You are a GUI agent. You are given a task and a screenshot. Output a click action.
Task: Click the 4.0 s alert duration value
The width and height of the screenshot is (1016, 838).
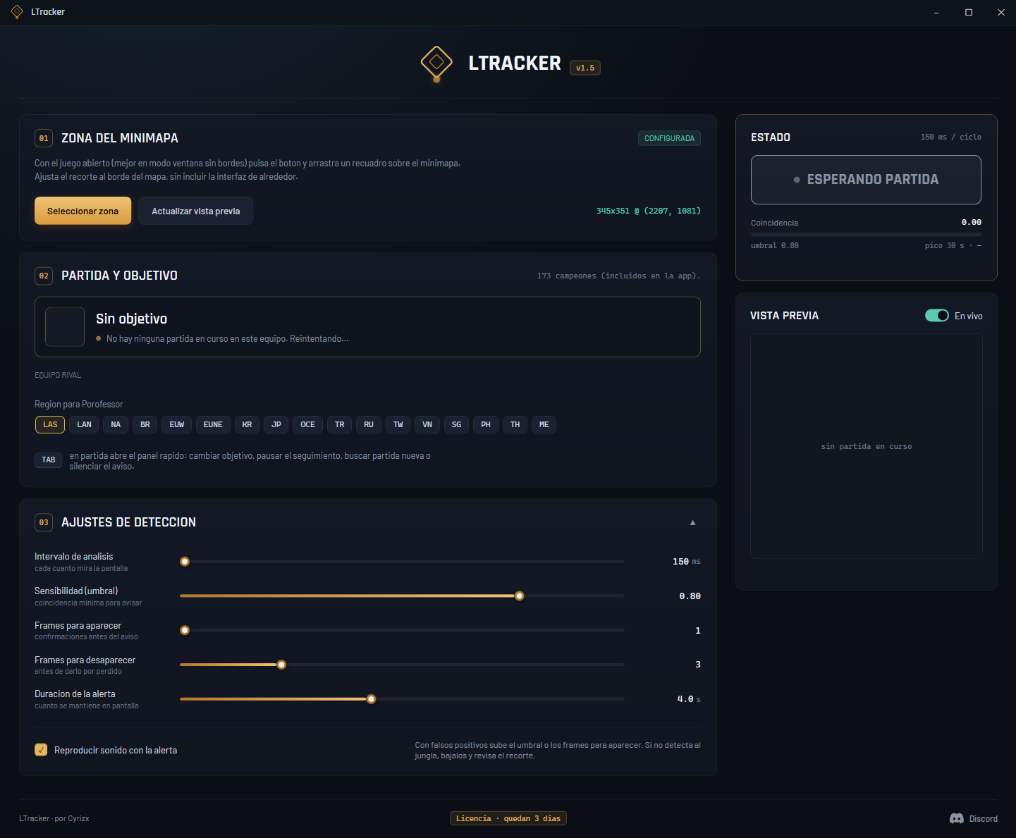point(688,699)
